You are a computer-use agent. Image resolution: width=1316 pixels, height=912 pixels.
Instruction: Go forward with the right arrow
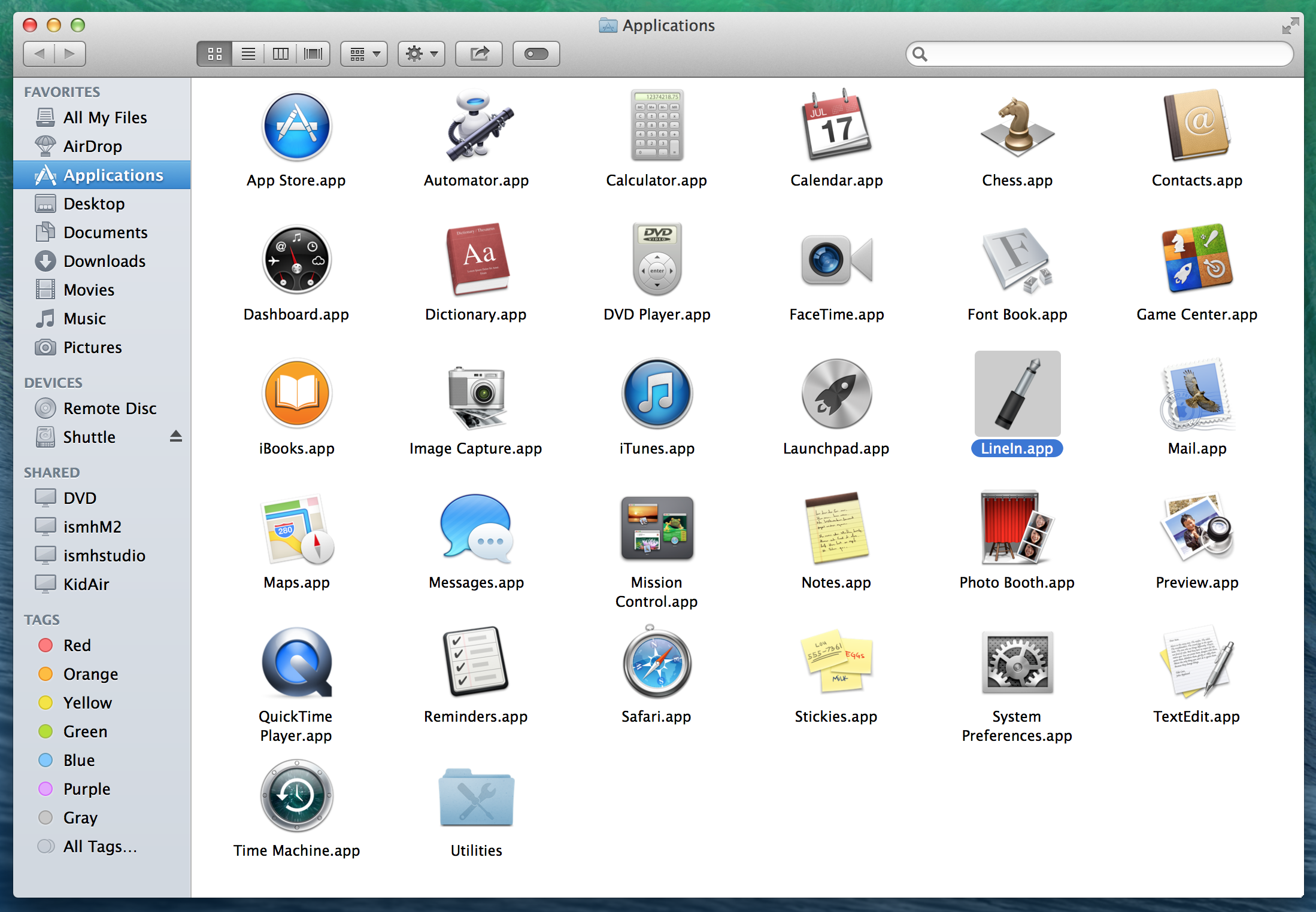(70, 54)
